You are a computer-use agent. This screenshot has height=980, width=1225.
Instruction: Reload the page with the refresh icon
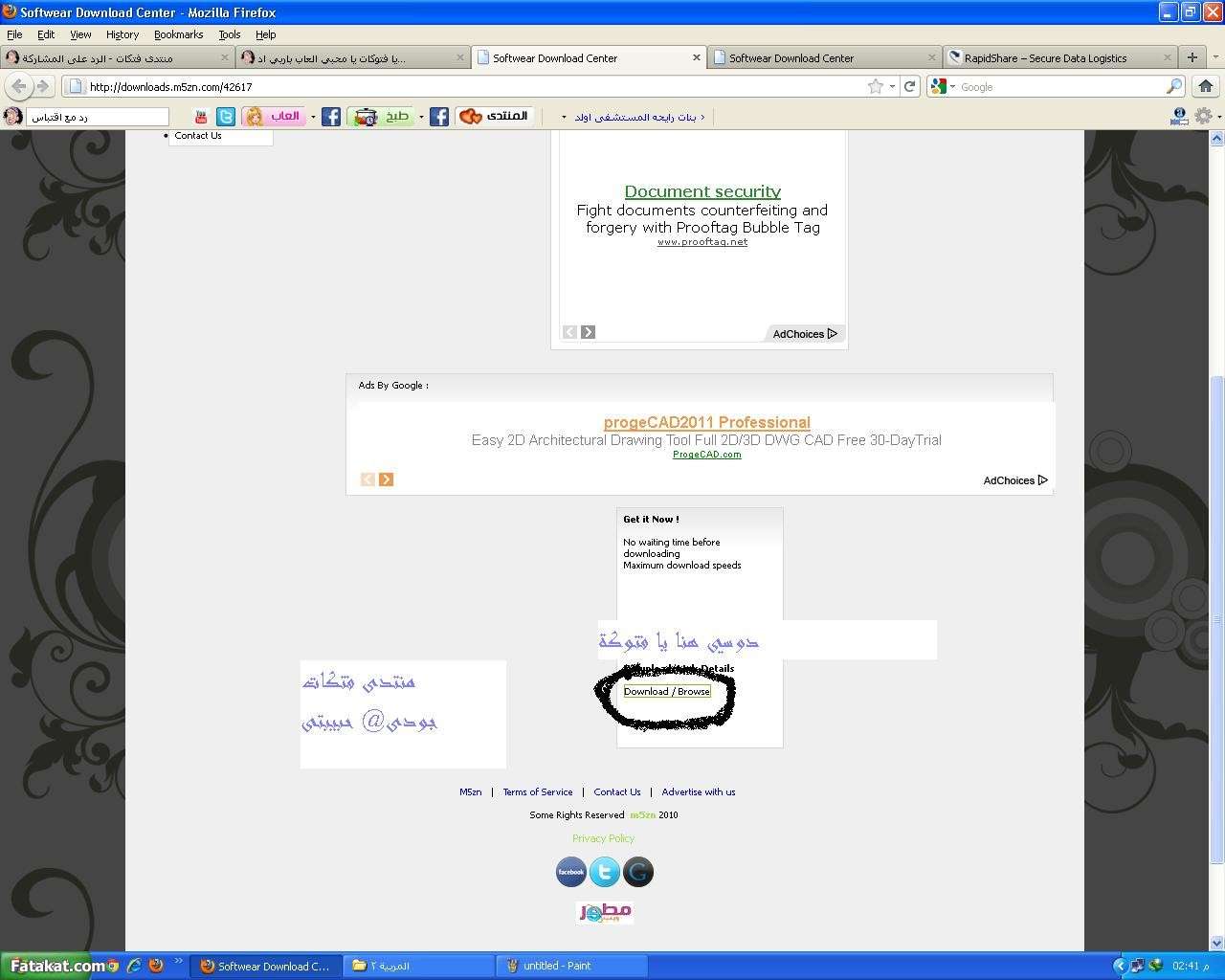point(910,86)
